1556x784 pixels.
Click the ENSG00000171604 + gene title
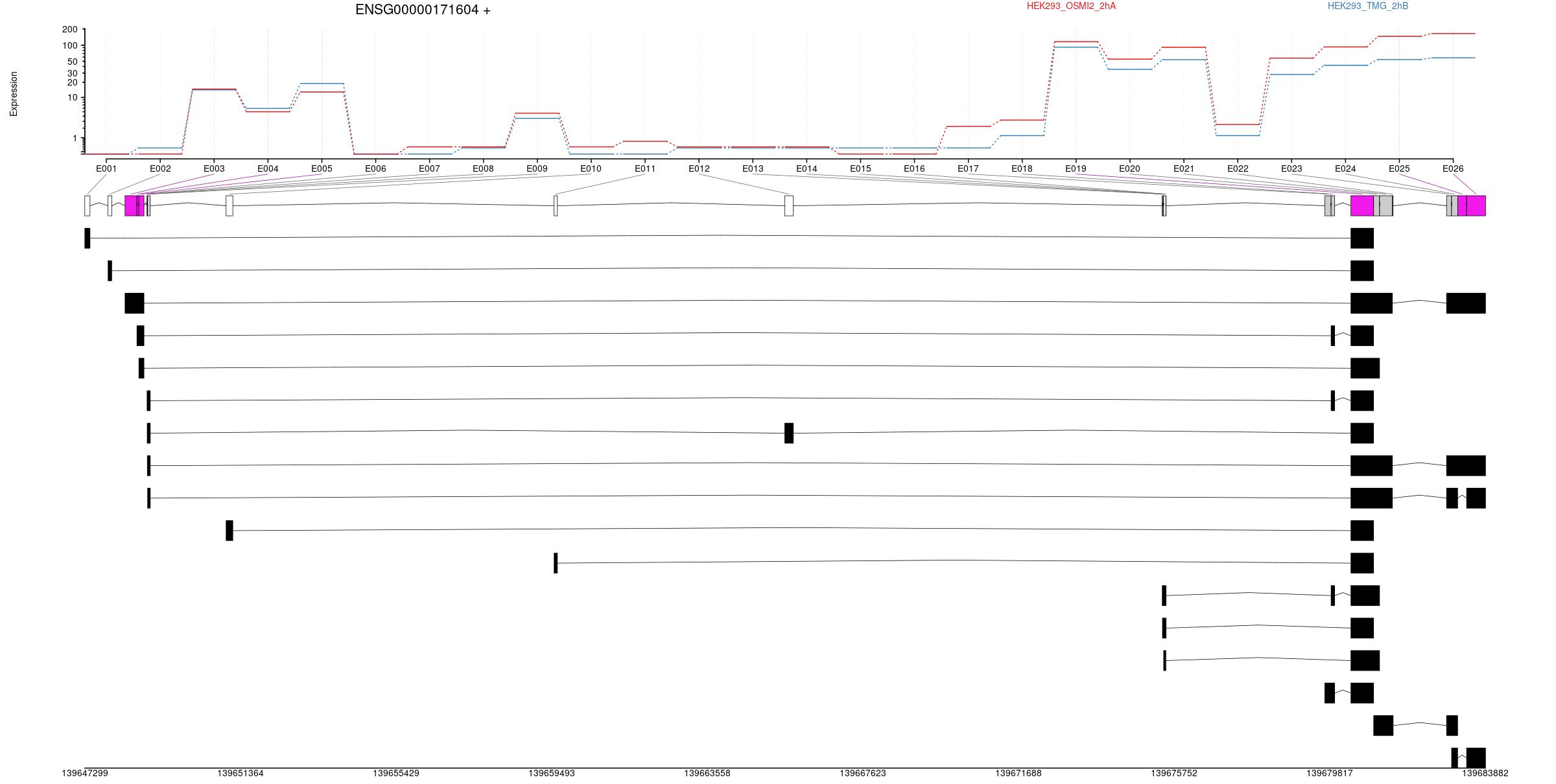[x=423, y=10]
